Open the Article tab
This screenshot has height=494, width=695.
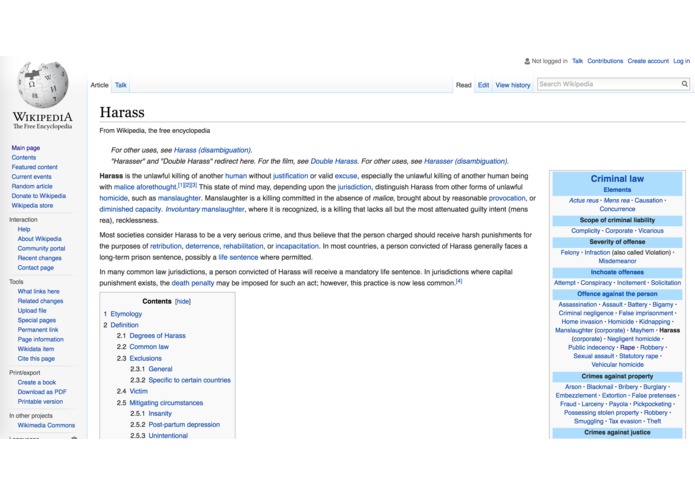click(x=99, y=85)
